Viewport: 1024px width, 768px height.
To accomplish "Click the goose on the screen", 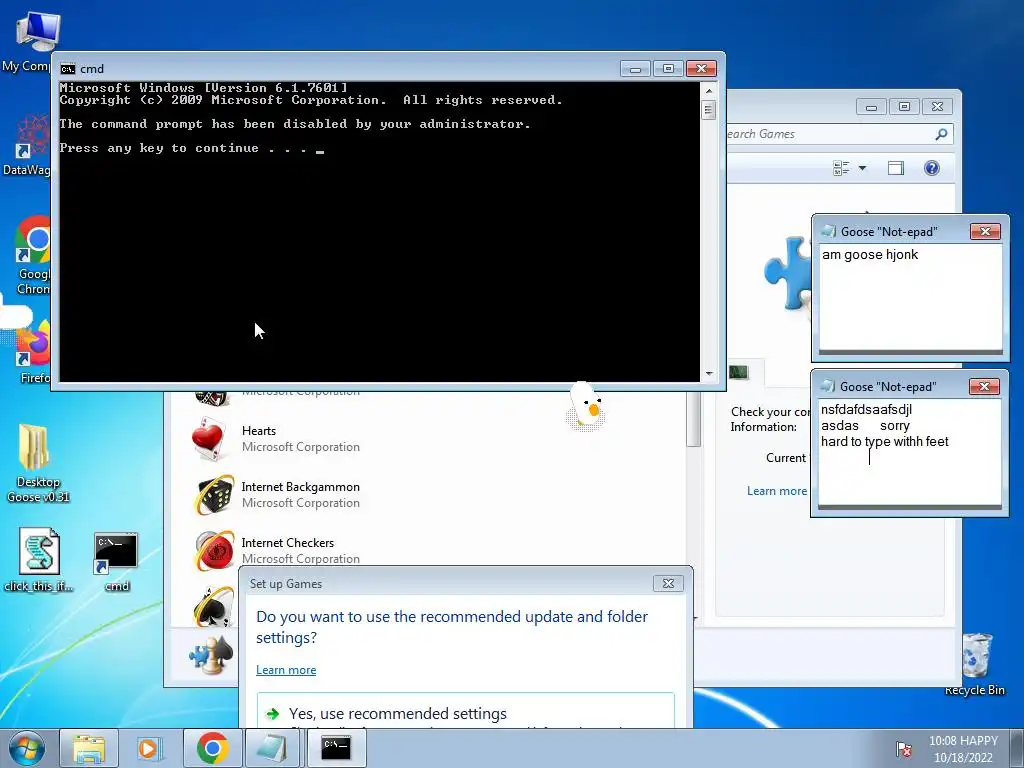I will (x=586, y=407).
